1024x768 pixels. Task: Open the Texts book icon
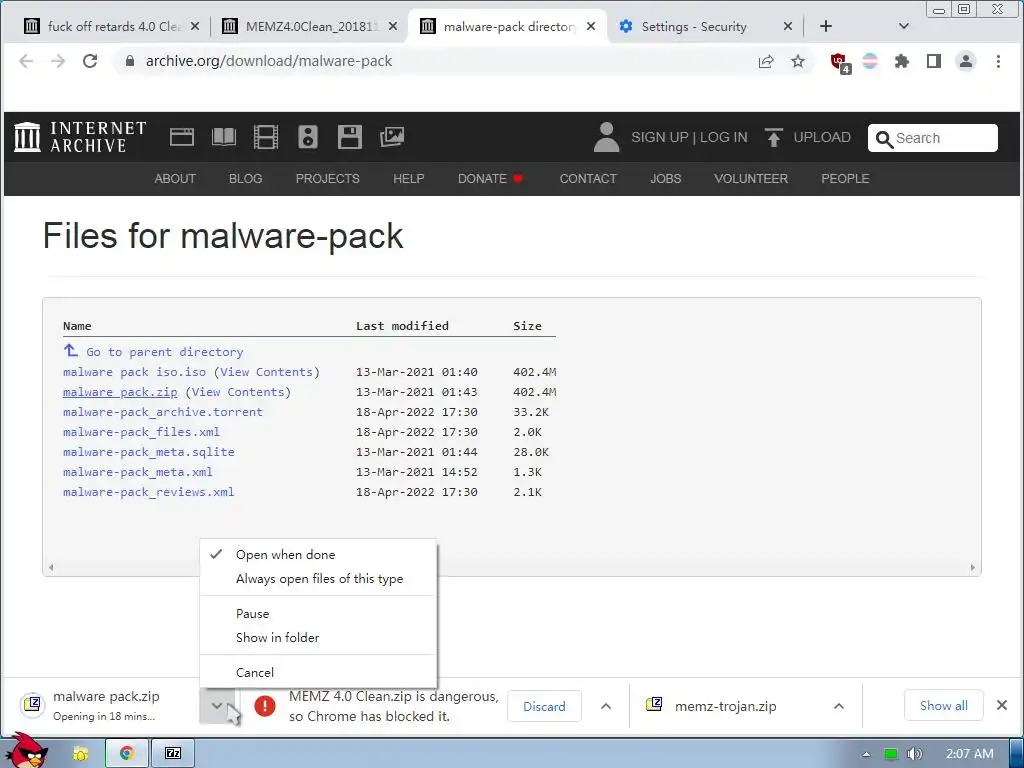[x=224, y=137]
